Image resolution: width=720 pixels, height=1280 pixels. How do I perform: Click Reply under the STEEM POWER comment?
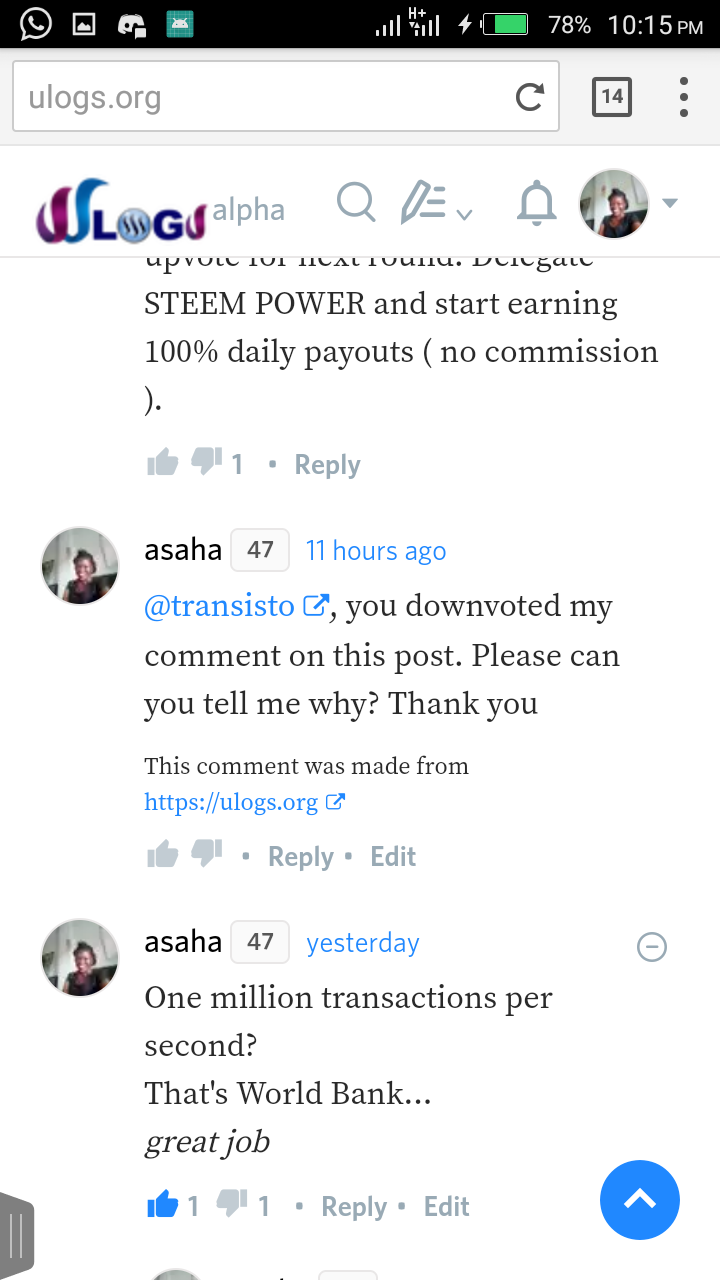pos(327,465)
